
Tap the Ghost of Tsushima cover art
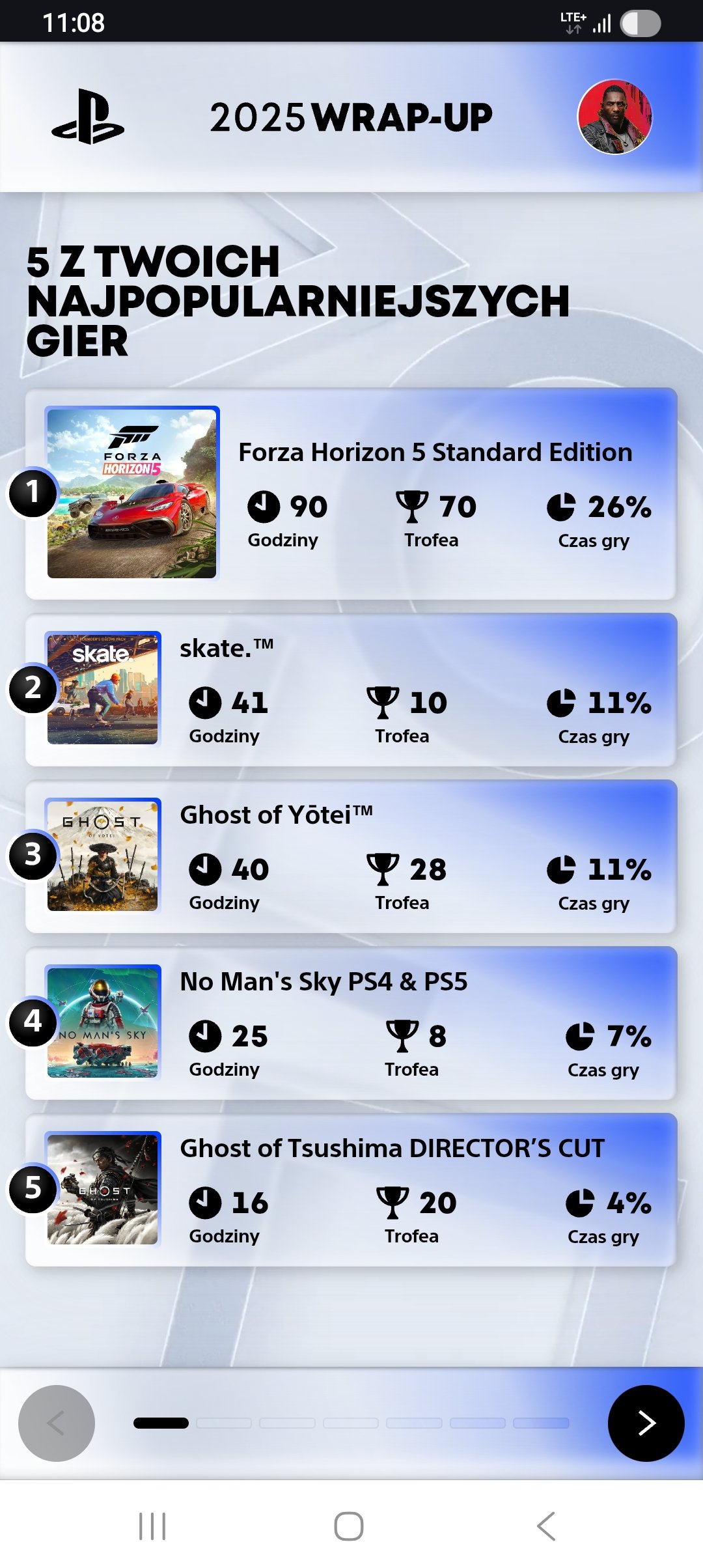click(x=103, y=1188)
